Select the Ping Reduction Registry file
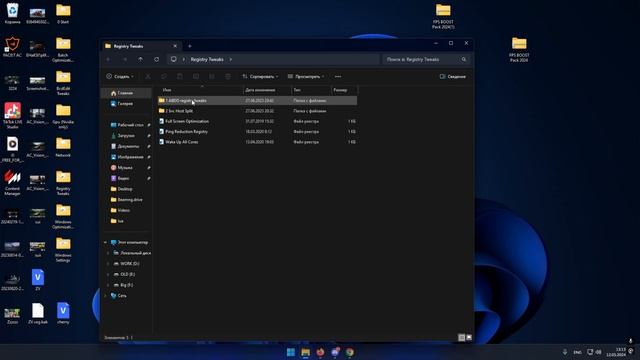The height and width of the screenshot is (360, 640). (257, 131)
